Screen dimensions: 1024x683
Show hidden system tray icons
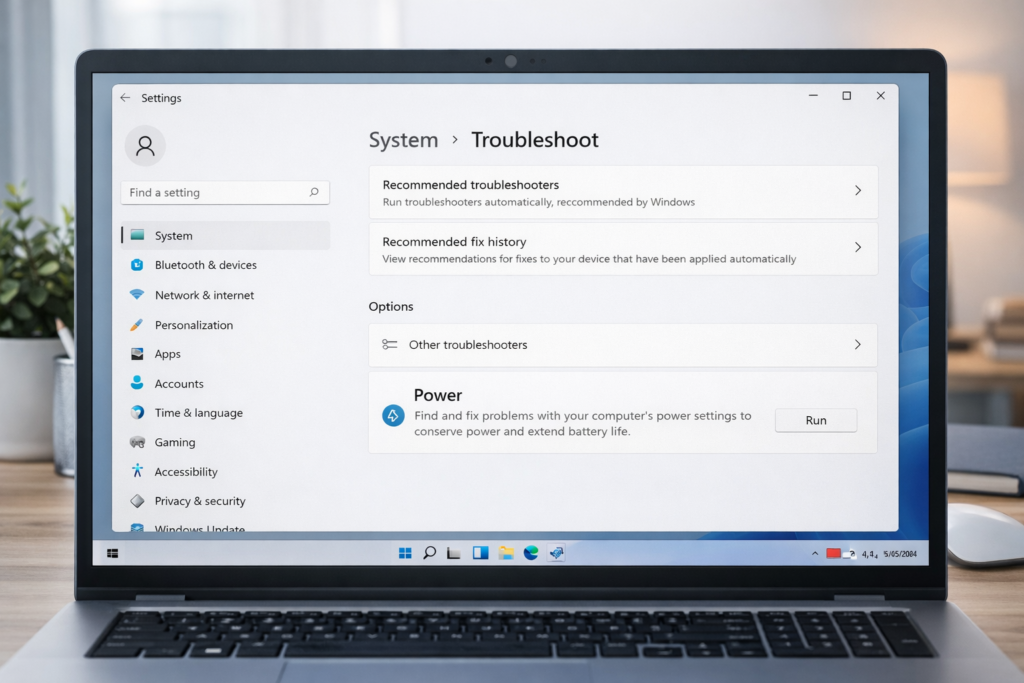click(817, 551)
